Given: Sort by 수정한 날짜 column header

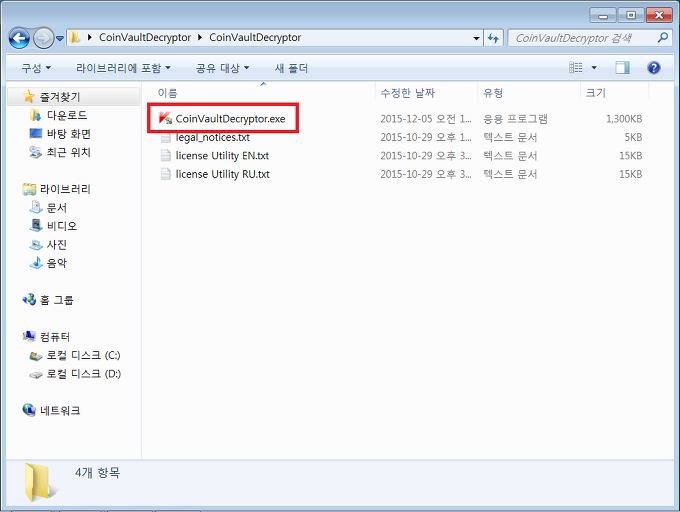Looking at the screenshot, I should click(x=408, y=93).
